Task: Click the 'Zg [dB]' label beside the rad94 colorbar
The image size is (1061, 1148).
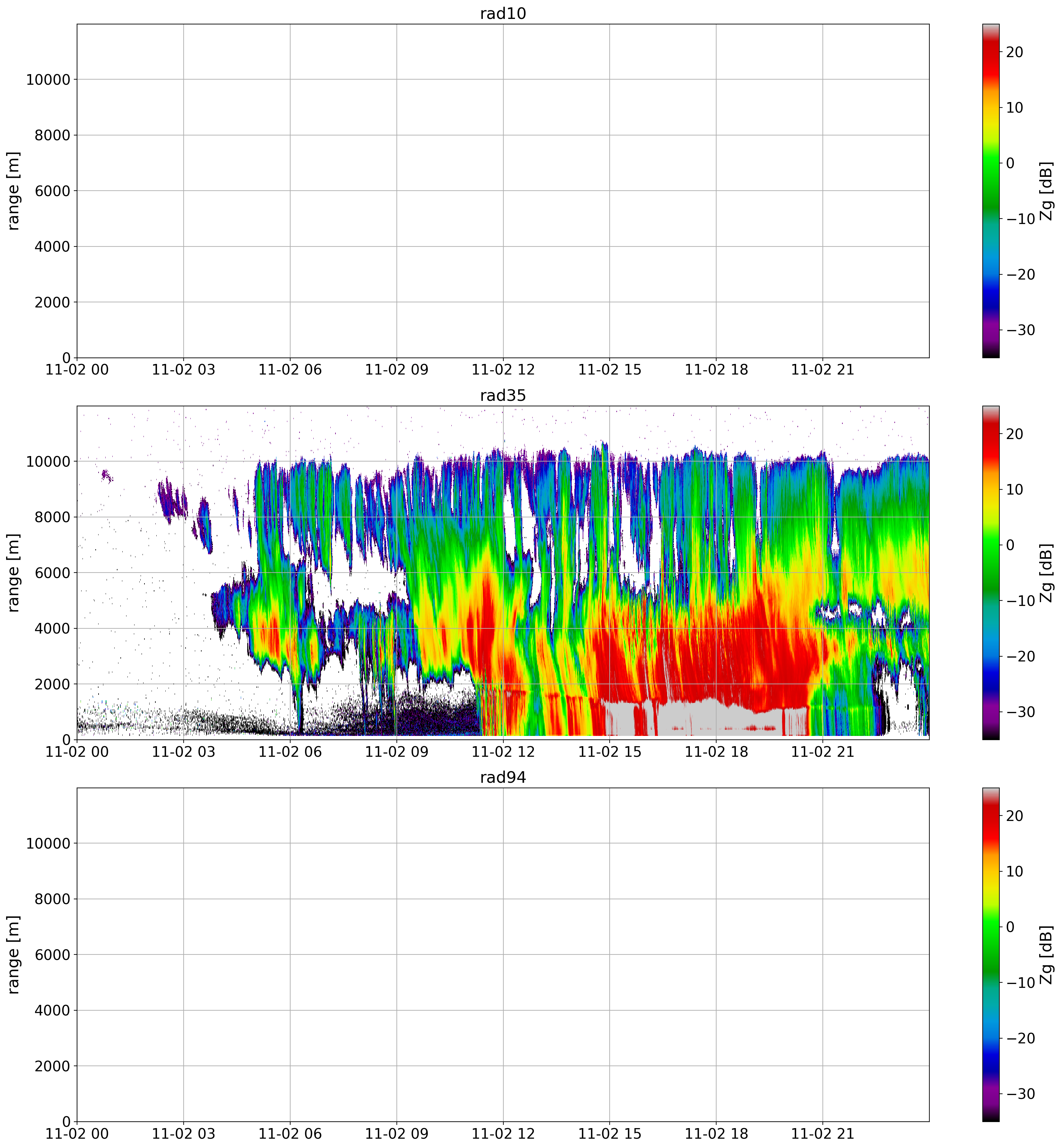Action: coord(1047,954)
